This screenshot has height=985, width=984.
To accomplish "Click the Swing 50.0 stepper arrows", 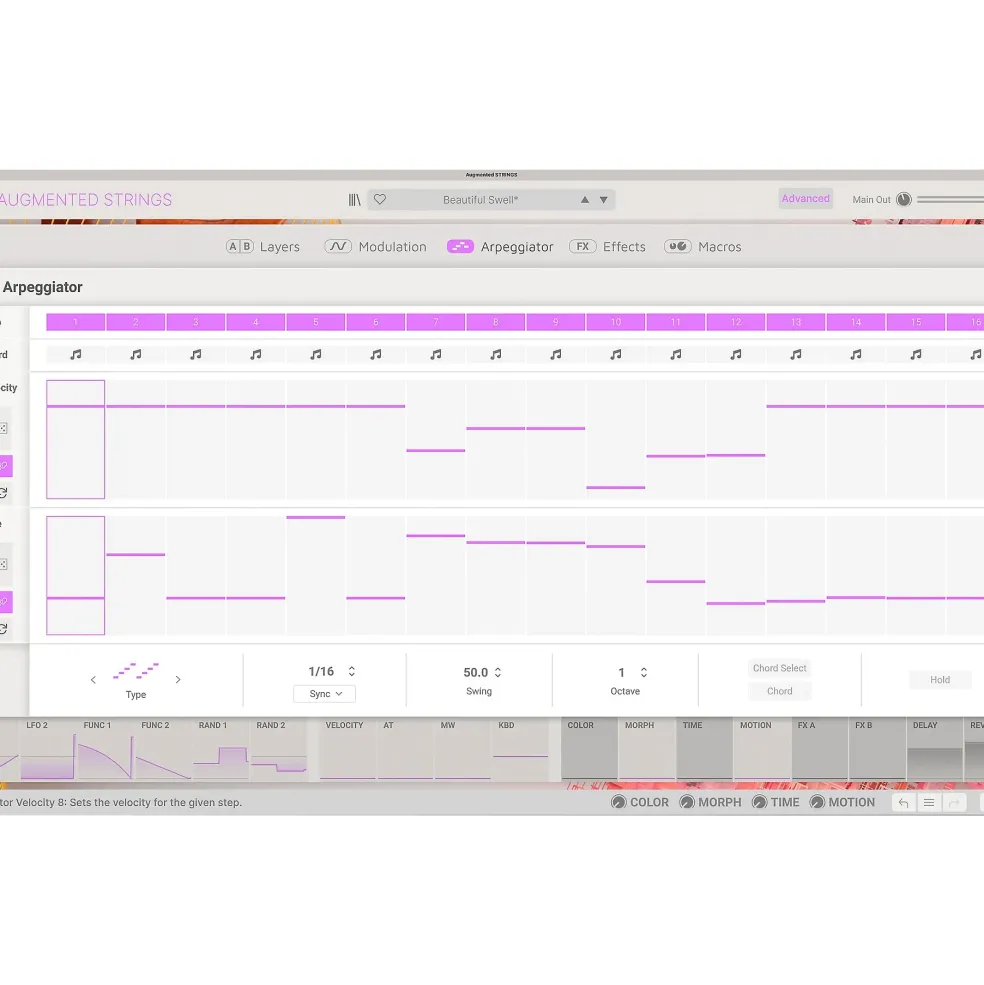I will click(x=498, y=672).
